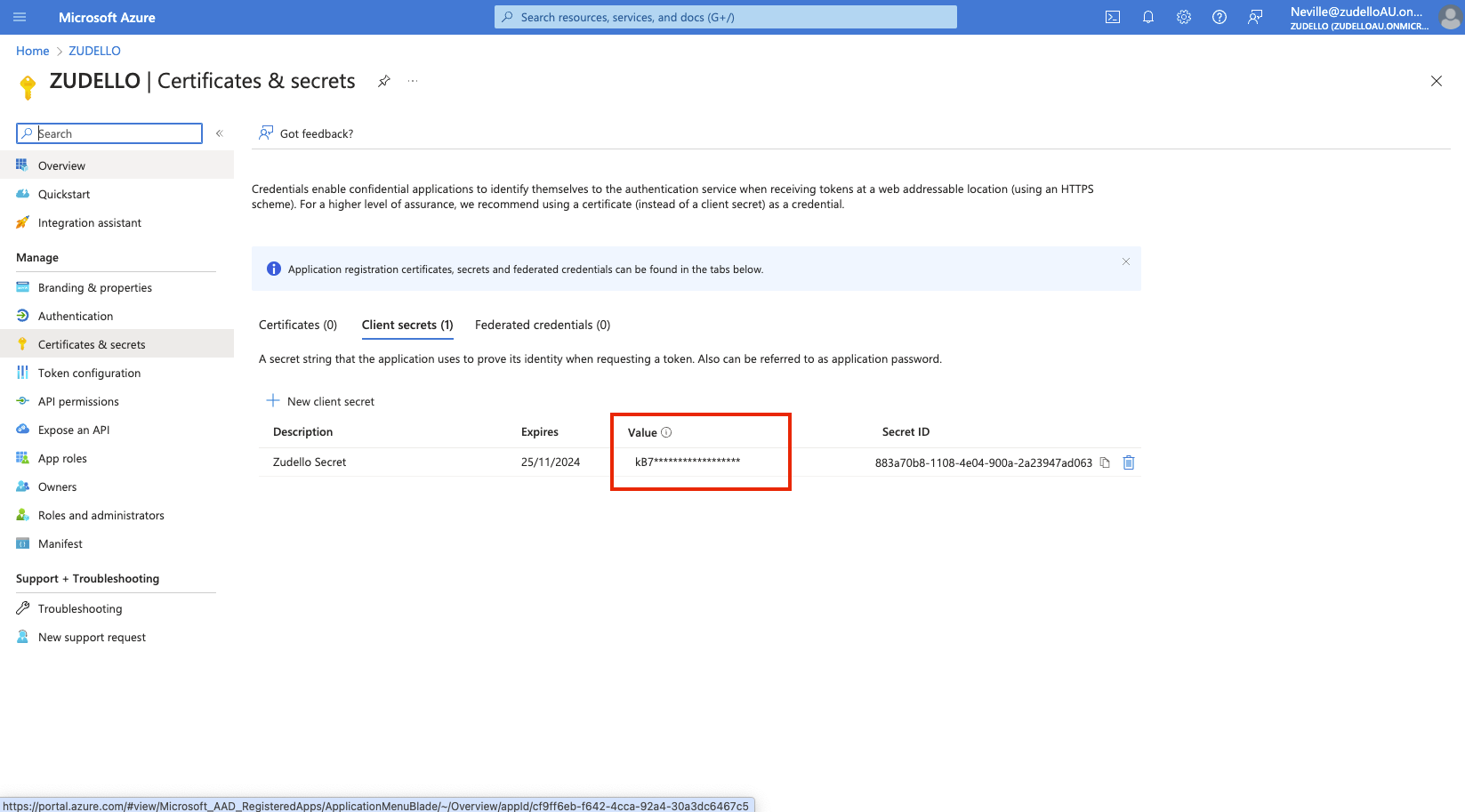The image size is (1465, 812).
Task: Click the Zudello Secret description cell
Action: (x=310, y=462)
